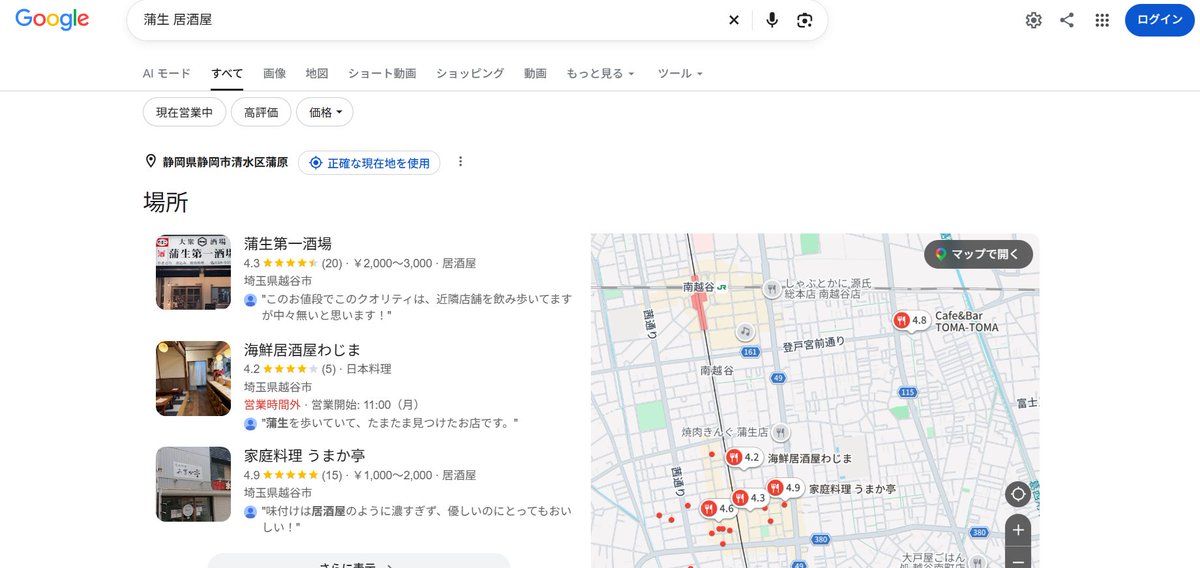Click the しゃぶとかに源氏総本店 map marker
This screenshot has height=568, width=1200.
[x=771, y=289]
